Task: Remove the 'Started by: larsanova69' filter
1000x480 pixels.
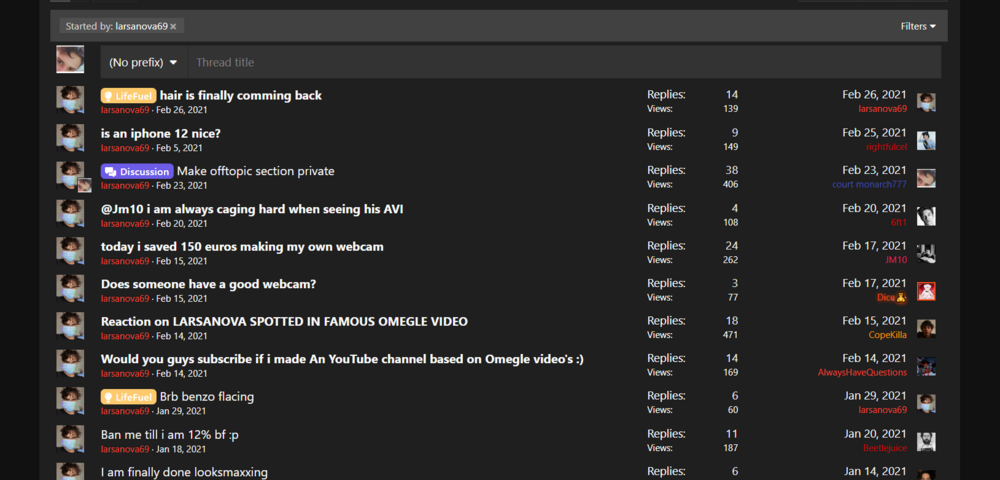Action: point(173,26)
